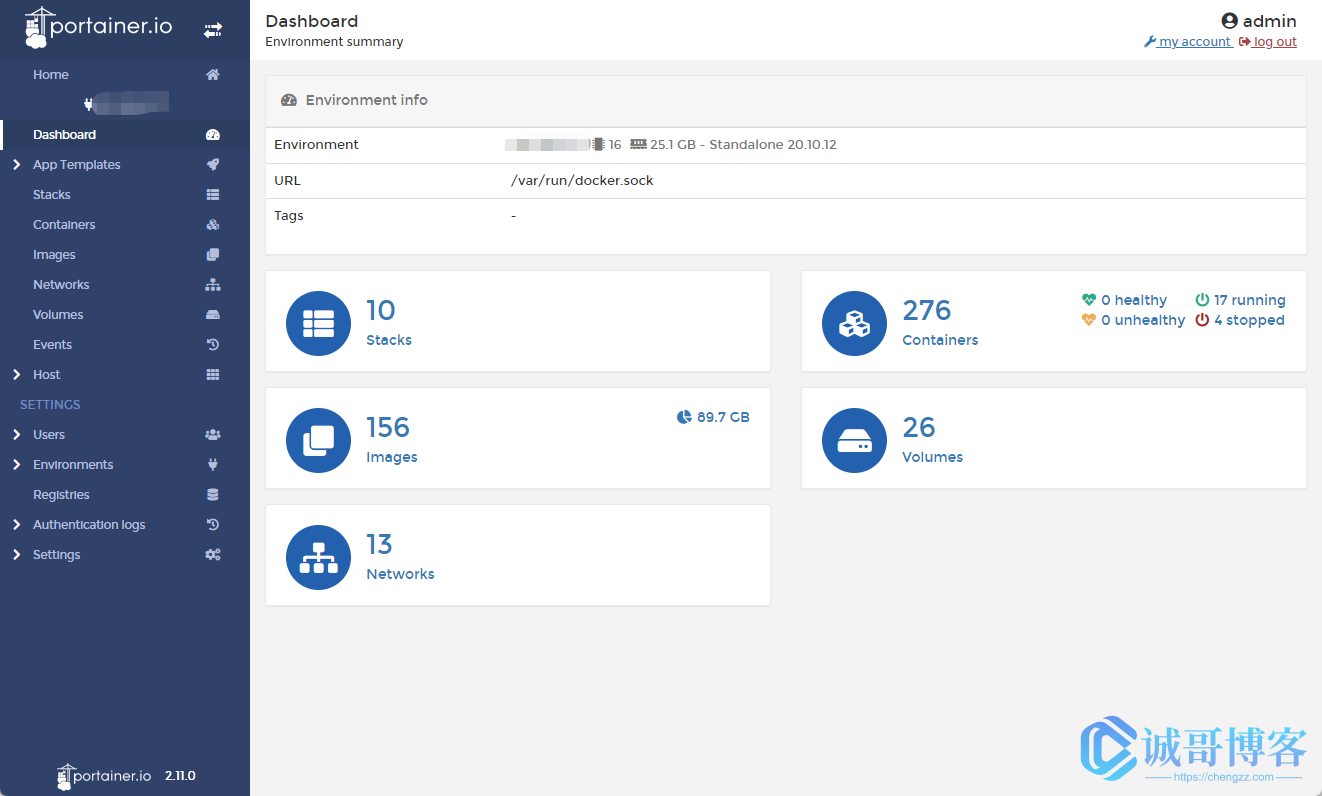Click the Networks tile sitemap icon

[x=318, y=557]
